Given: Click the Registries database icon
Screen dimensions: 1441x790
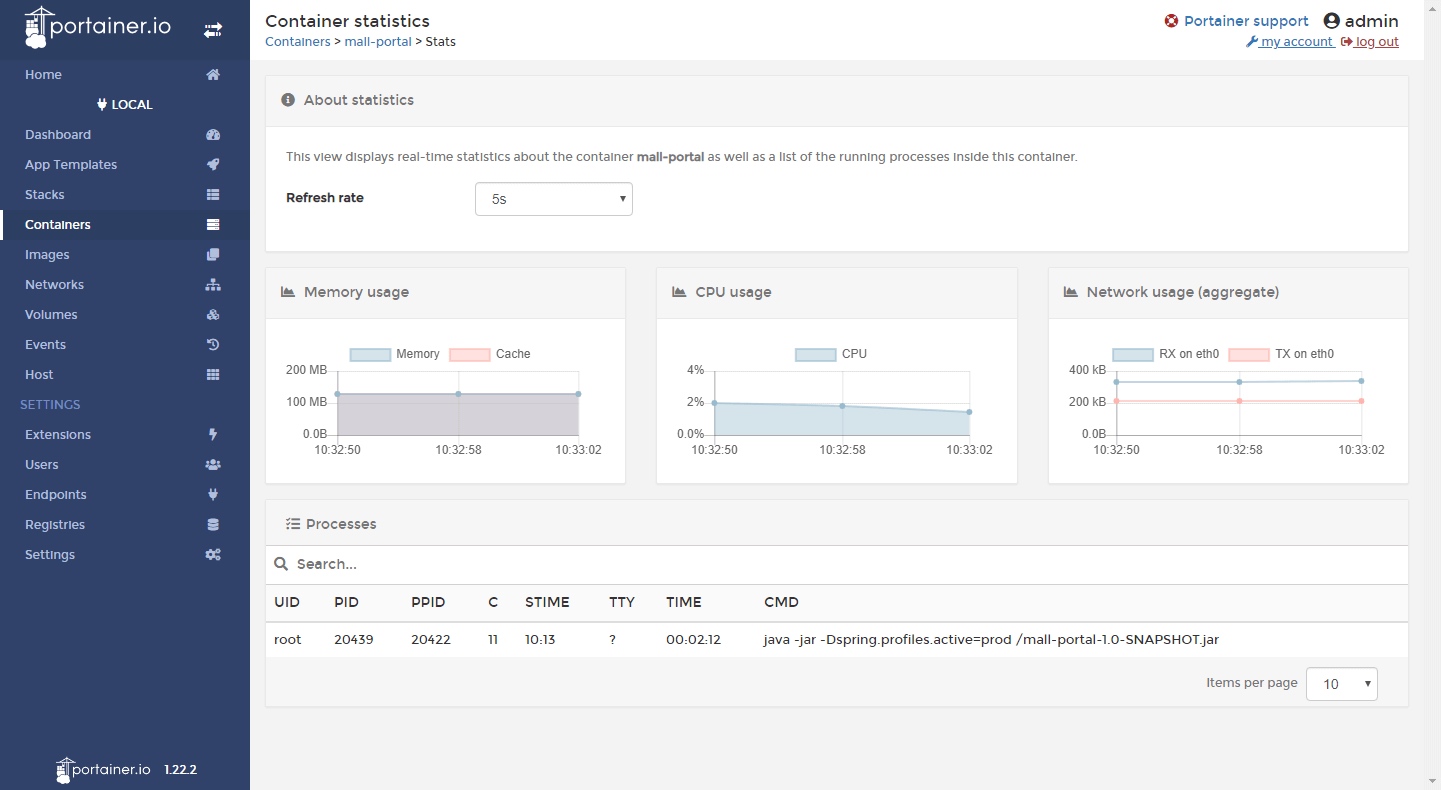Looking at the screenshot, I should (212, 525).
